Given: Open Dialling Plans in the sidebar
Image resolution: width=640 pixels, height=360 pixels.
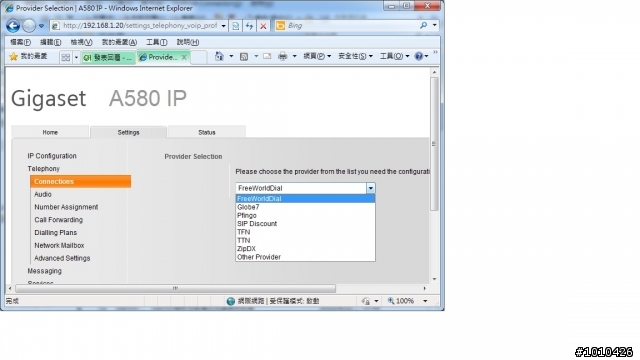Looking at the screenshot, I should (x=56, y=233).
